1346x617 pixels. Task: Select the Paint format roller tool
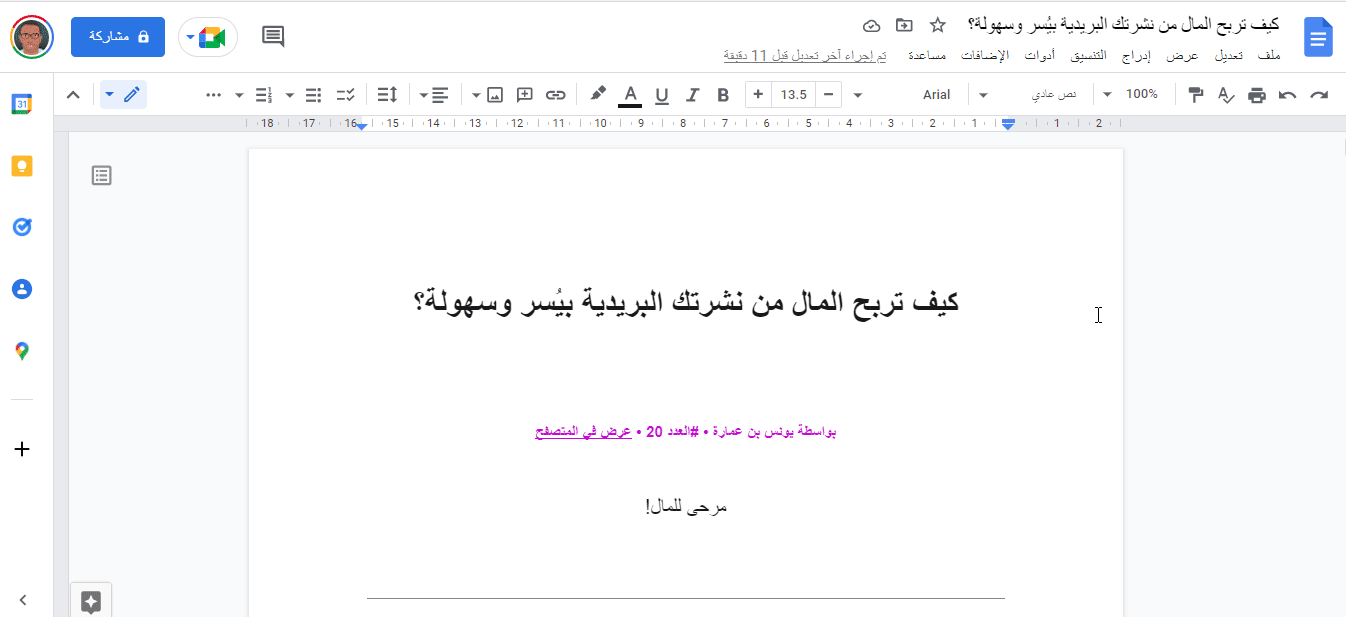[x=1194, y=95]
